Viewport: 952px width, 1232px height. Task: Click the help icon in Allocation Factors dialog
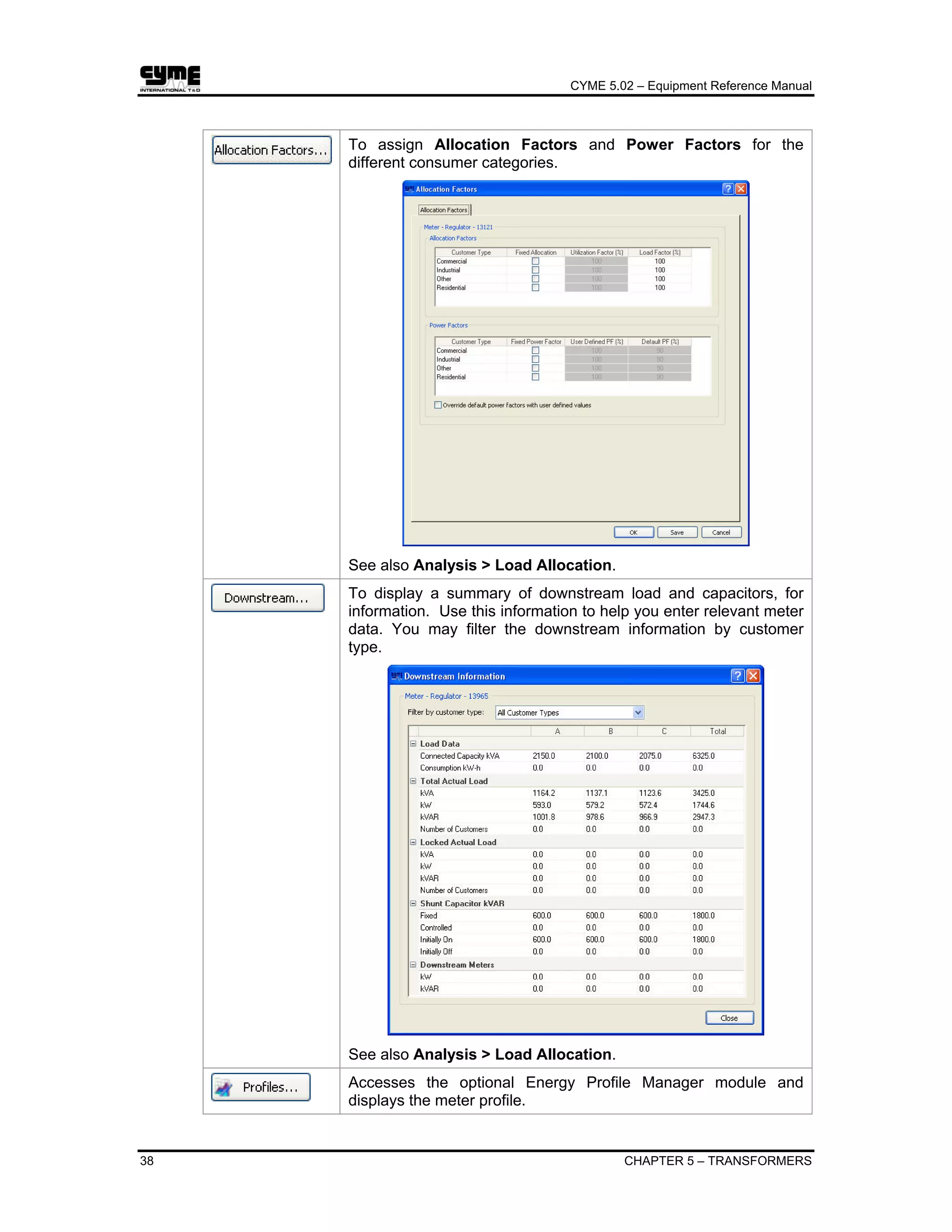(728, 189)
